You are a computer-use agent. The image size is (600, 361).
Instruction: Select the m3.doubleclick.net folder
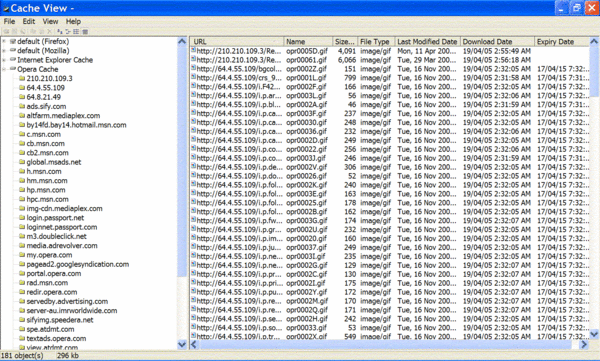[x=56, y=236]
